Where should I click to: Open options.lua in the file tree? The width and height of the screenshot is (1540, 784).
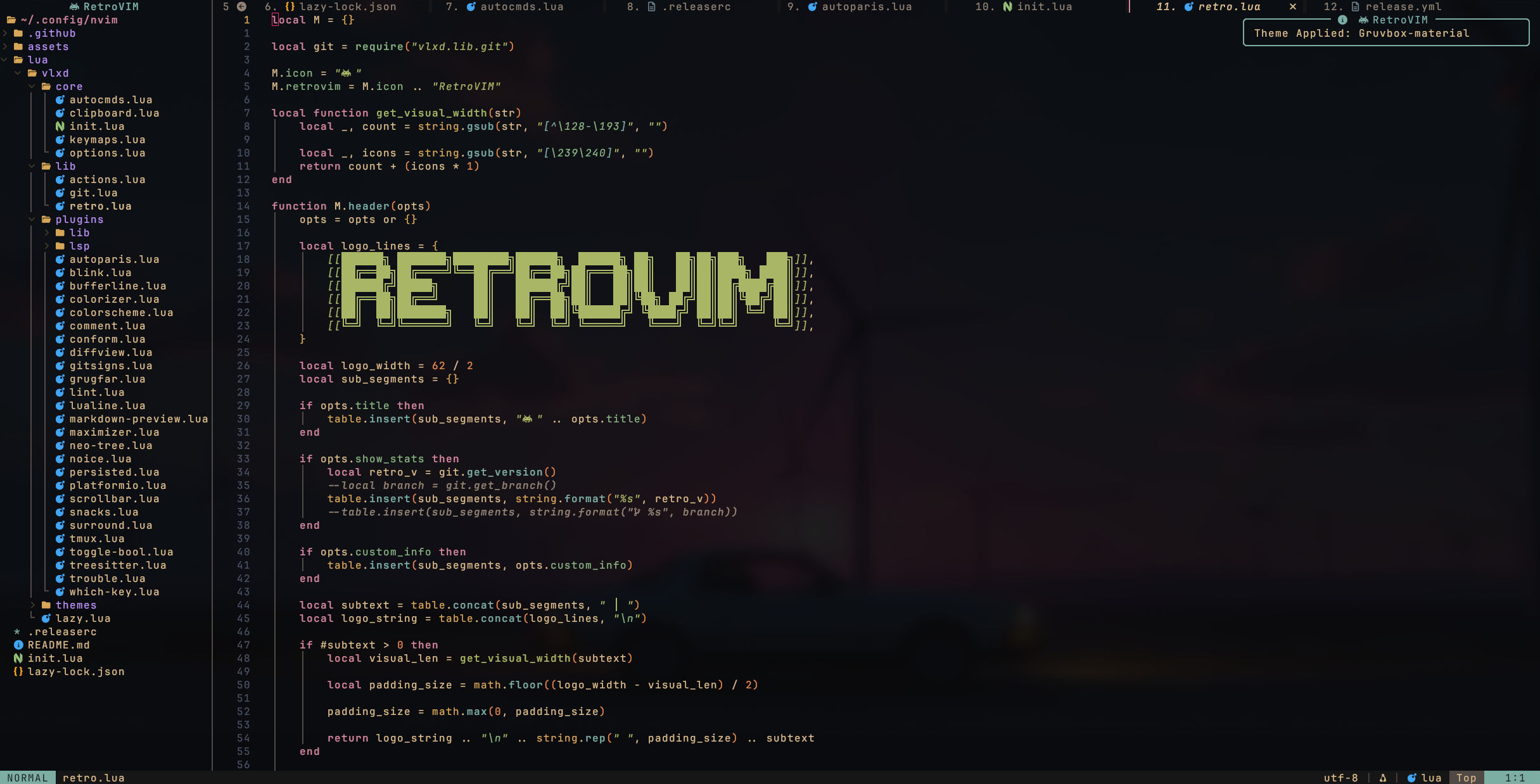(107, 153)
